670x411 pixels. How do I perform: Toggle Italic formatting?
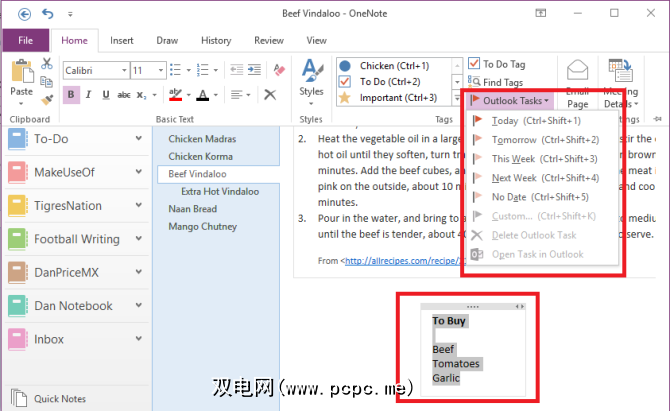(88, 95)
